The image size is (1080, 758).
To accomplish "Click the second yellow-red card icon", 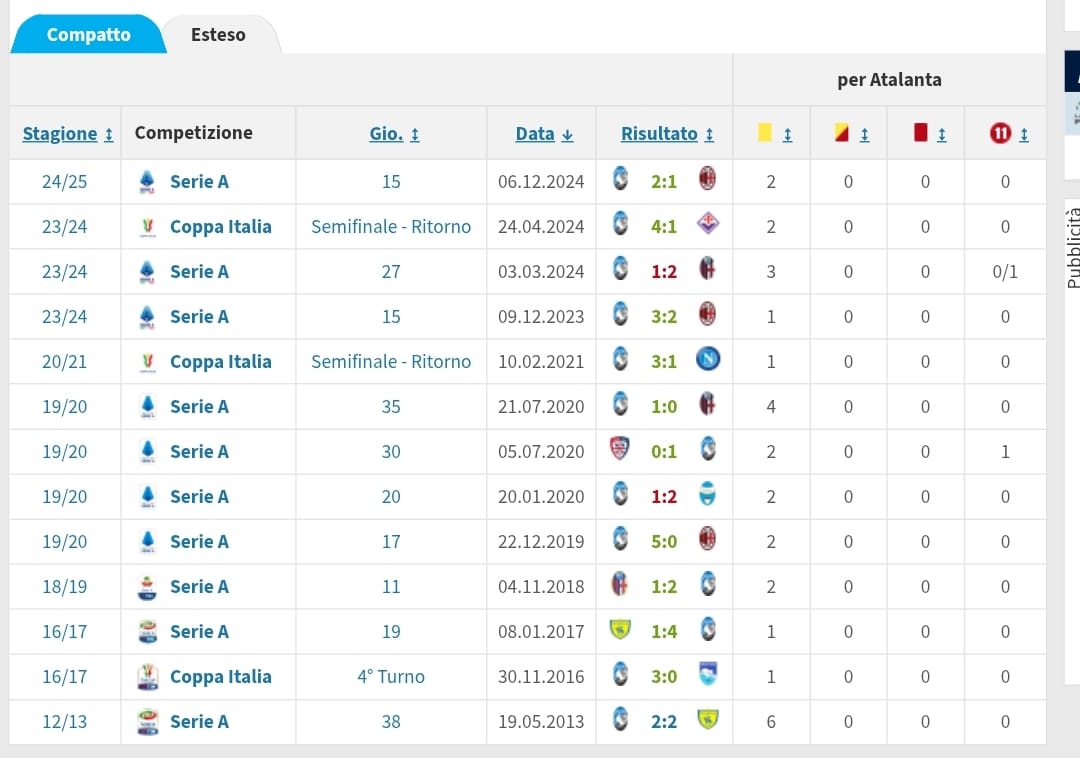I will [842, 133].
